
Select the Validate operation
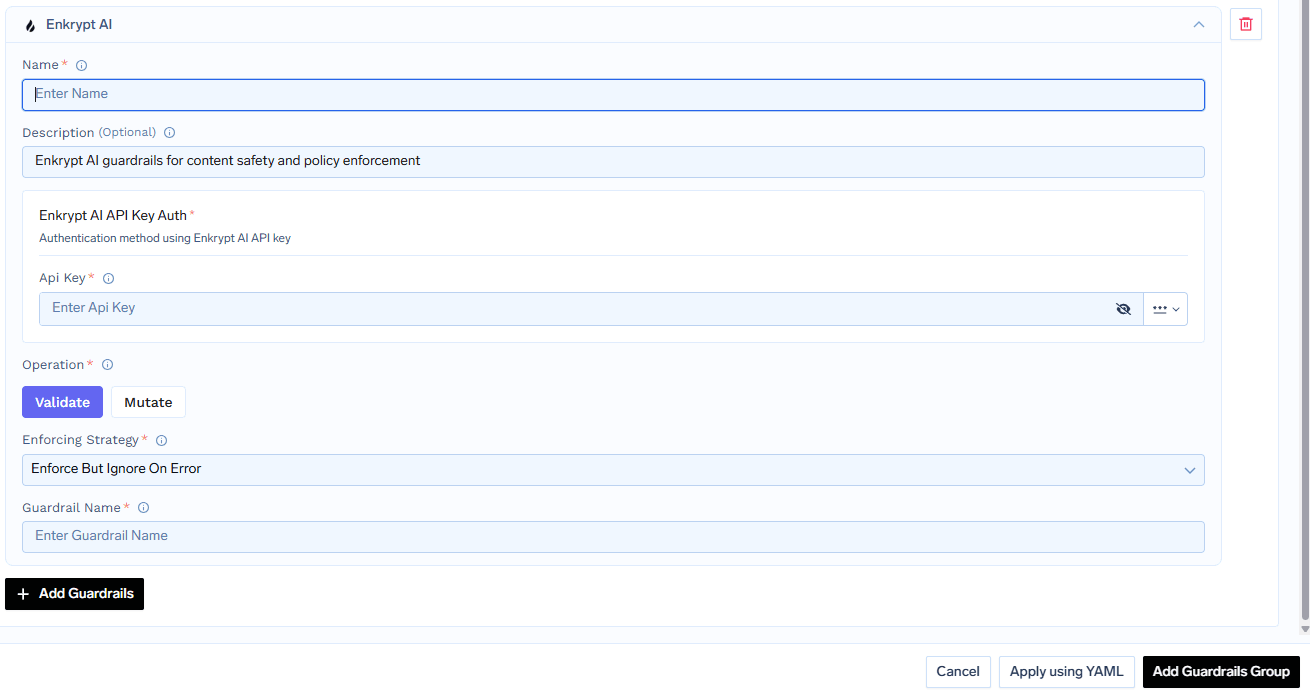coord(62,402)
